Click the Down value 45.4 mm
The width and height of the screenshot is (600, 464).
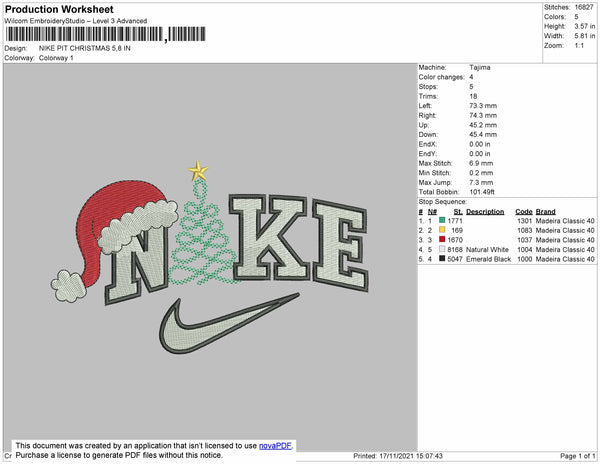click(483, 135)
